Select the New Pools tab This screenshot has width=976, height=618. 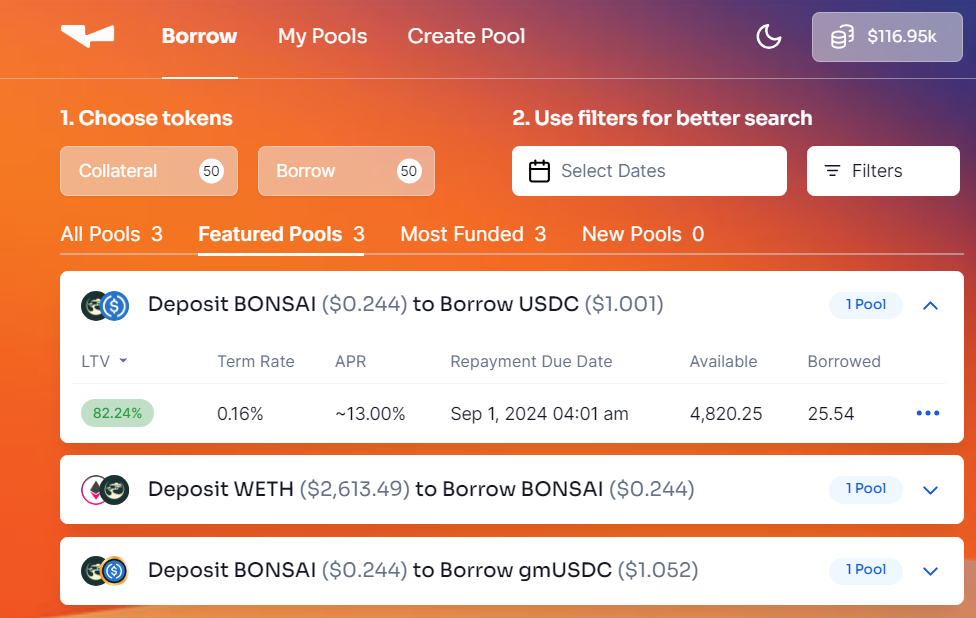click(x=642, y=234)
